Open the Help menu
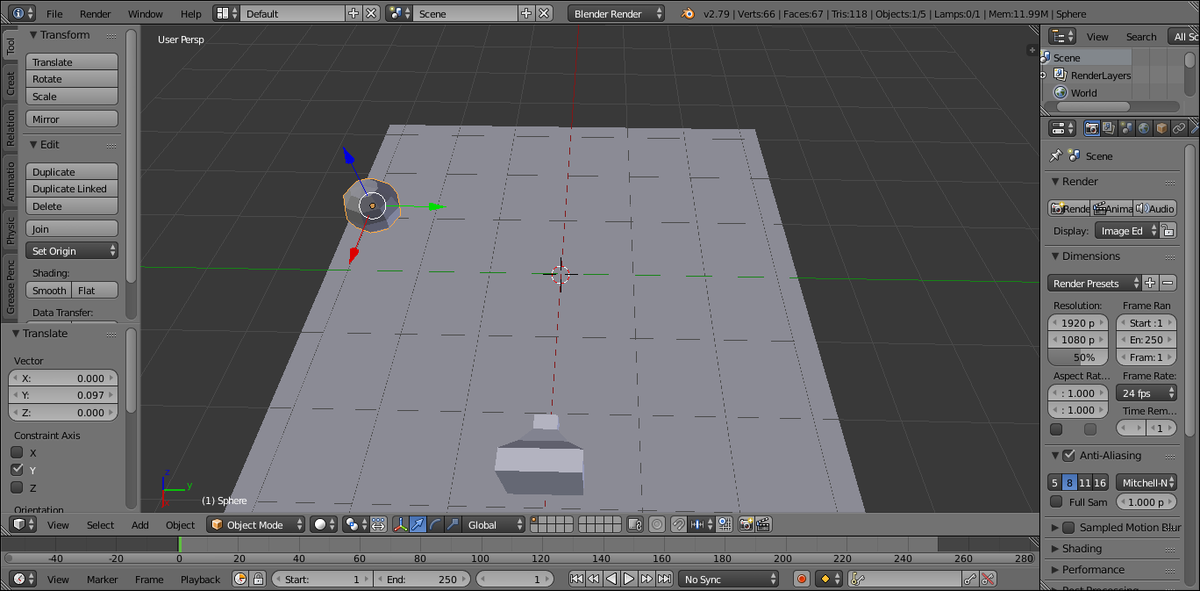This screenshot has height=591, width=1200. 191,14
